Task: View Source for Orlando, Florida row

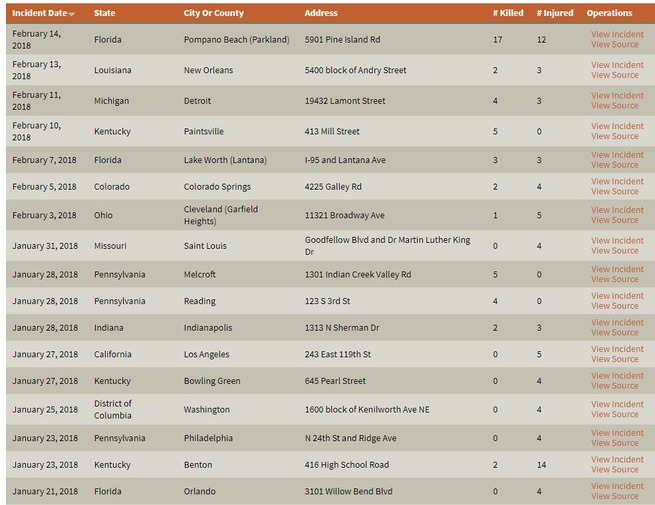Action: click(x=614, y=496)
